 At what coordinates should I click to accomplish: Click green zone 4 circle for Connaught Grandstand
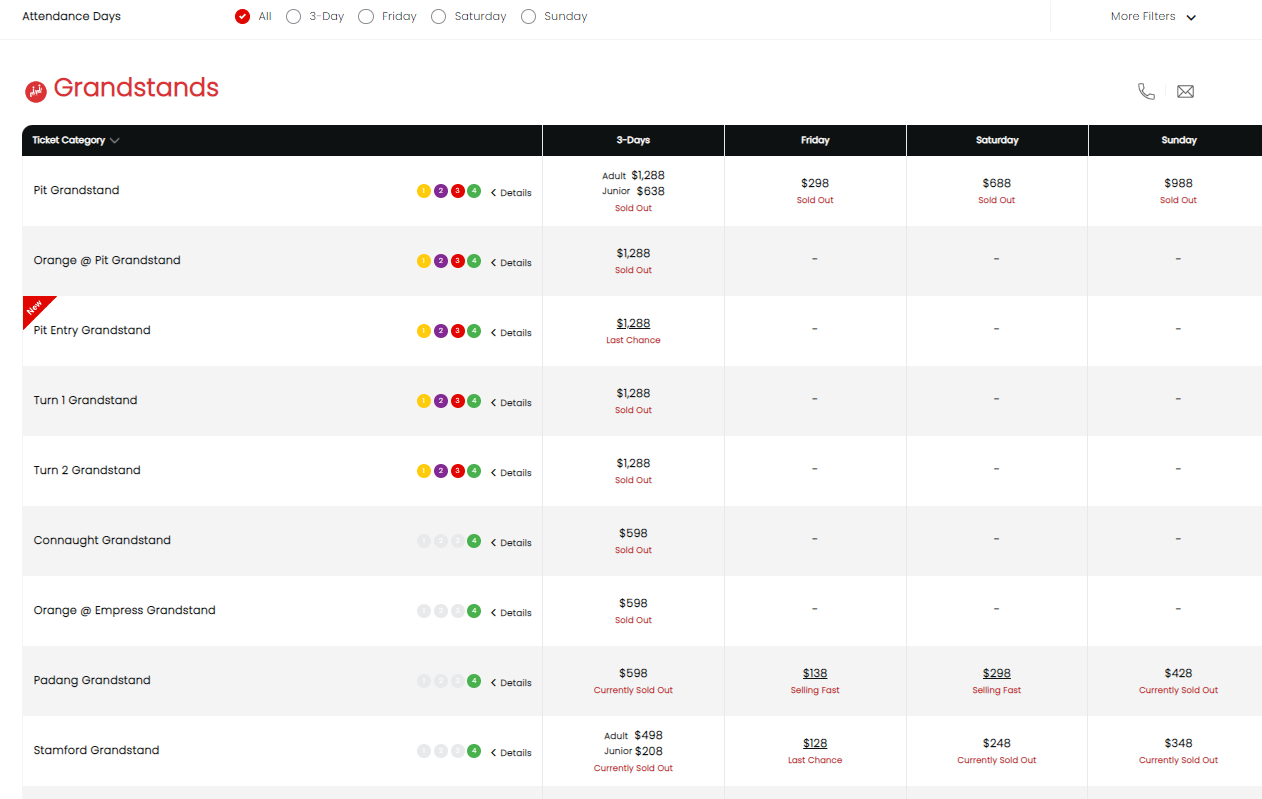[474, 541]
